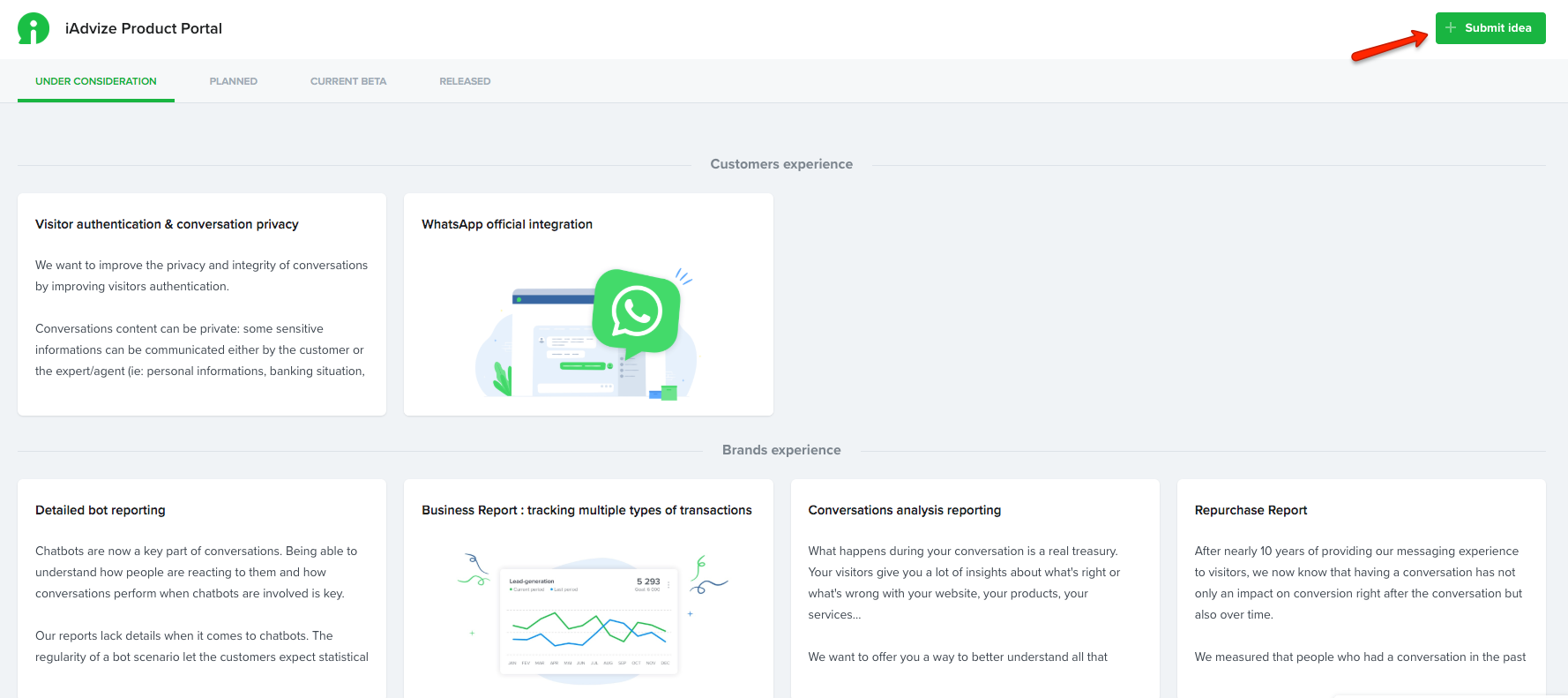Click text 'We want to improve the privacy'

(x=120, y=265)
